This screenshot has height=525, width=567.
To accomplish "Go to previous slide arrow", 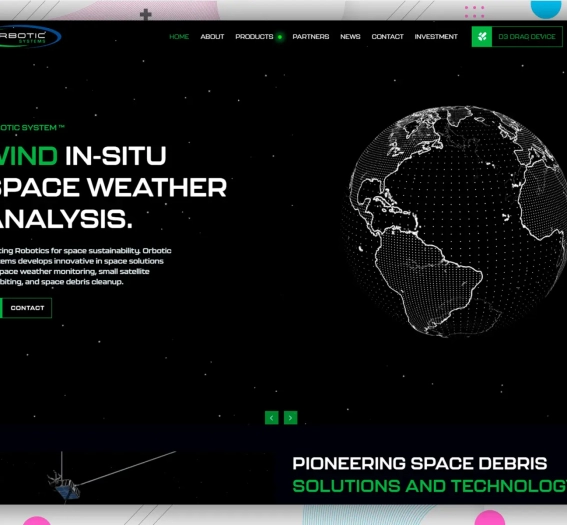I will (x=272, y=418).
